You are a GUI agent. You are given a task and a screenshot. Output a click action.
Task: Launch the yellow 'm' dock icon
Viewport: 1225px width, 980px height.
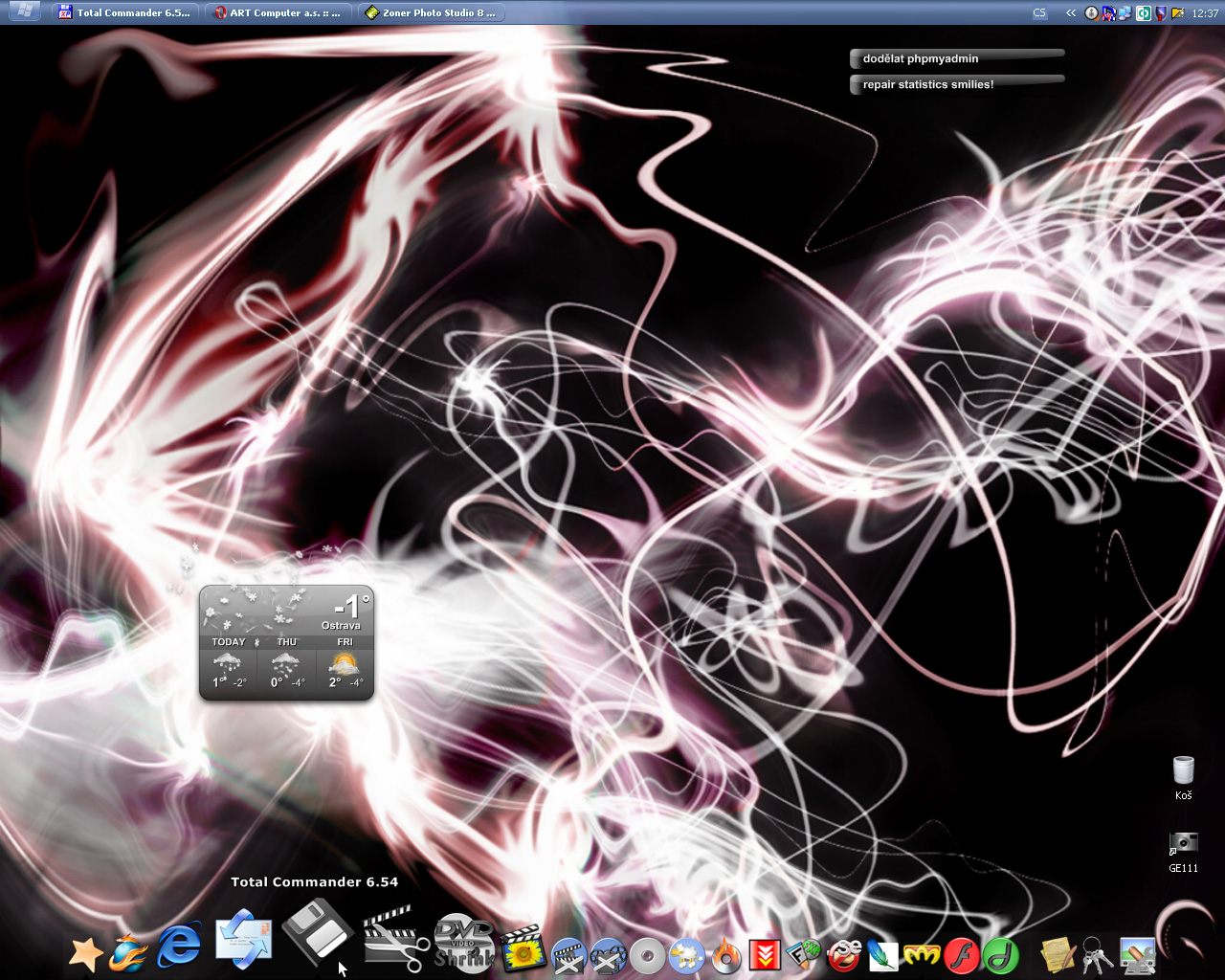[923, 955]
